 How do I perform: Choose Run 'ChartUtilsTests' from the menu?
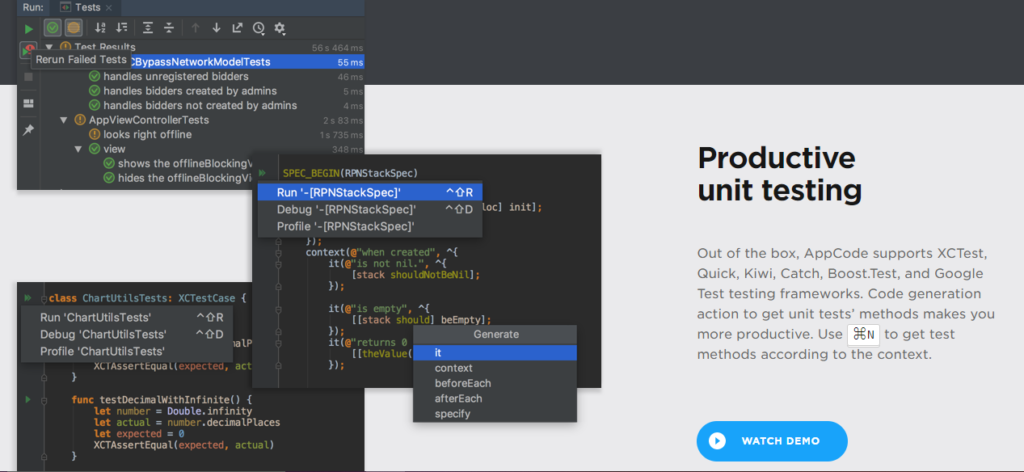[127, 317]
